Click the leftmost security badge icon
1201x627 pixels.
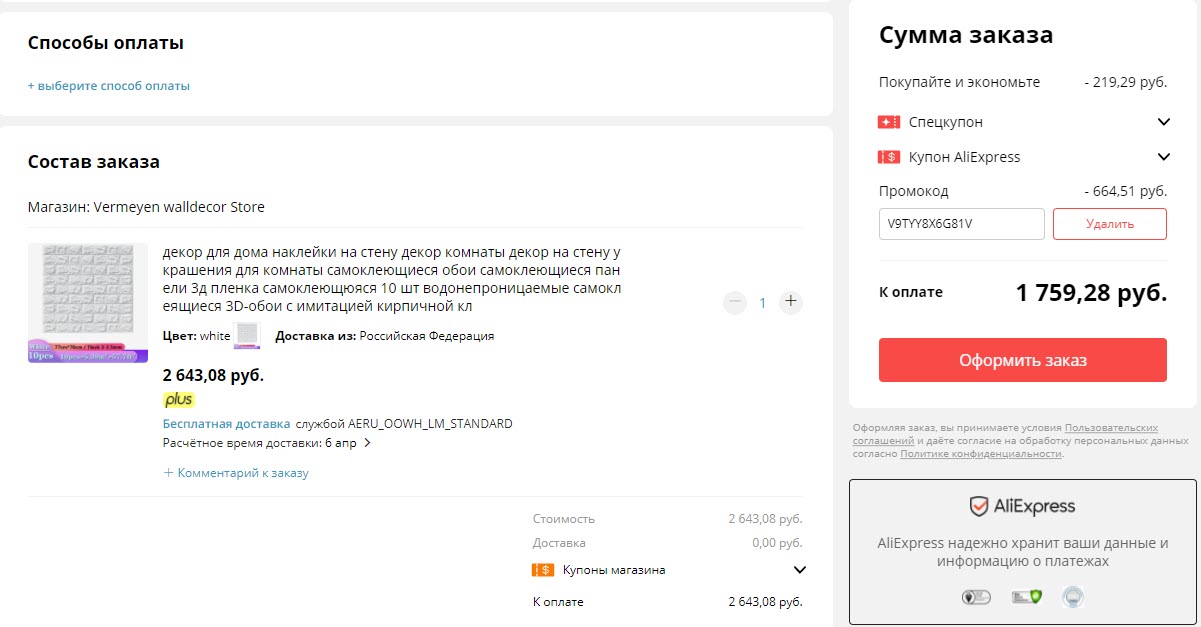pos(975,598)
